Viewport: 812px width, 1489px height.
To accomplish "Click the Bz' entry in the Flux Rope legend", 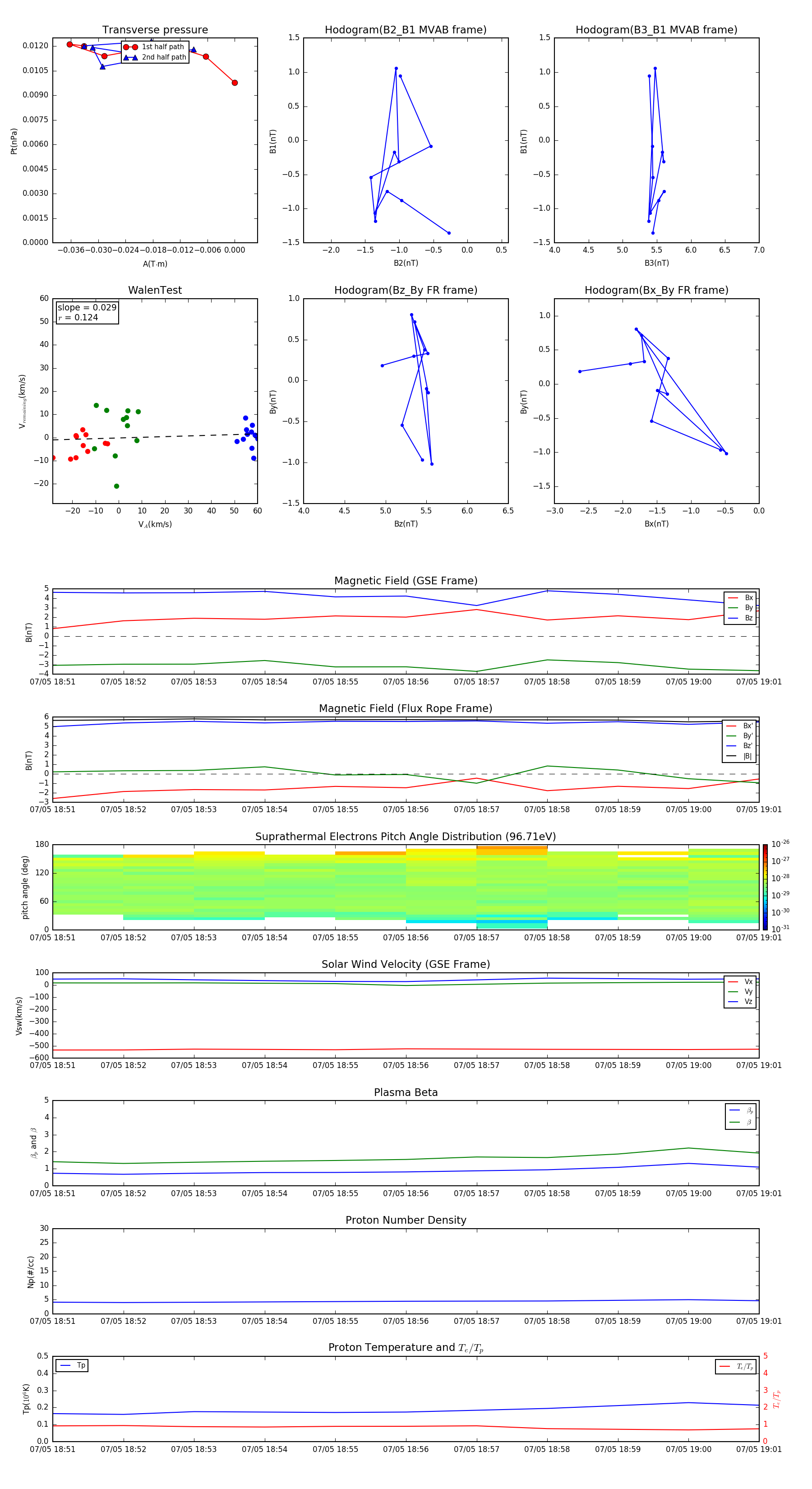I will click(740, 746).
